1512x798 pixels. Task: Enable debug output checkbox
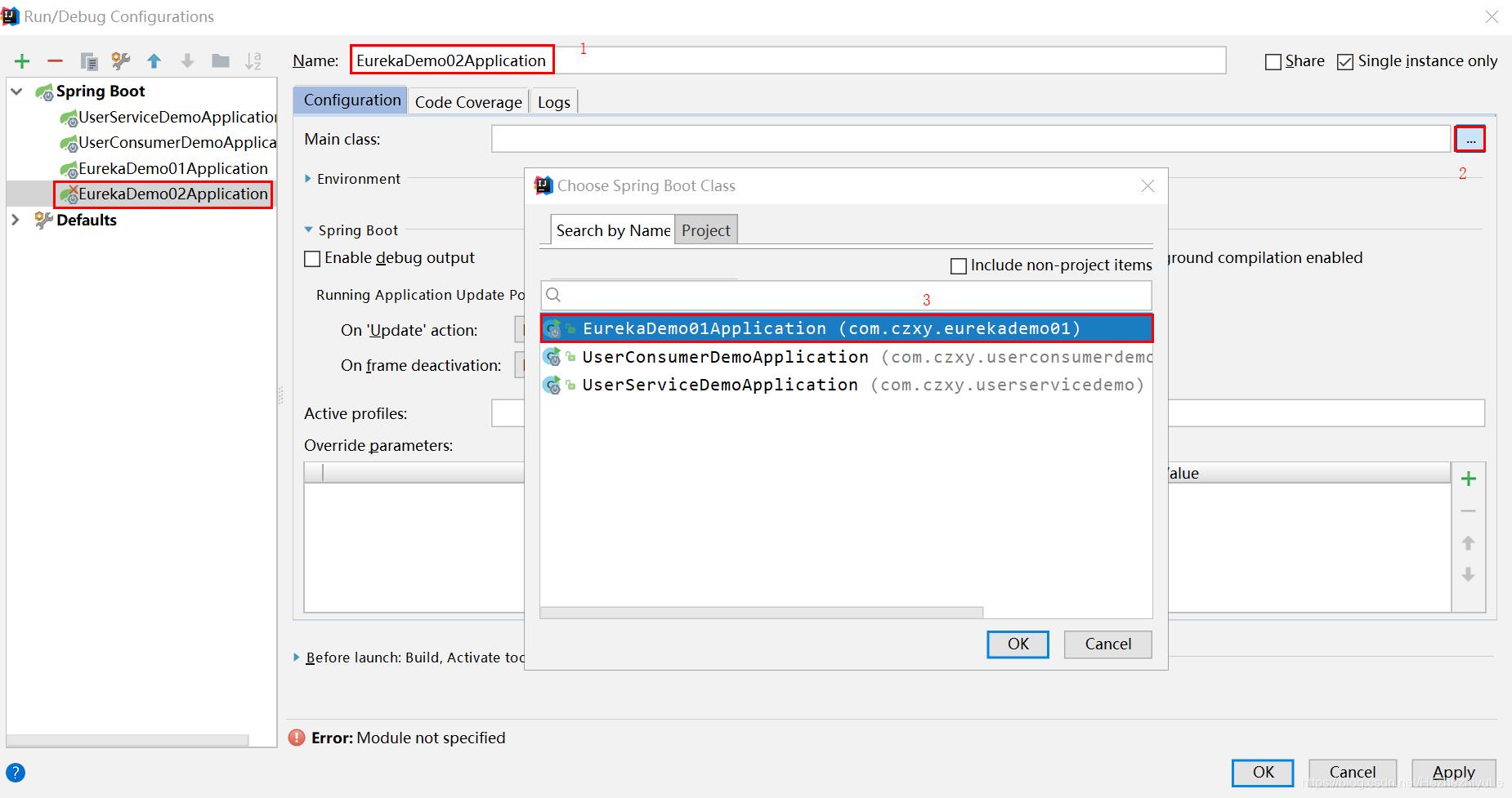(x=312, y=259)
